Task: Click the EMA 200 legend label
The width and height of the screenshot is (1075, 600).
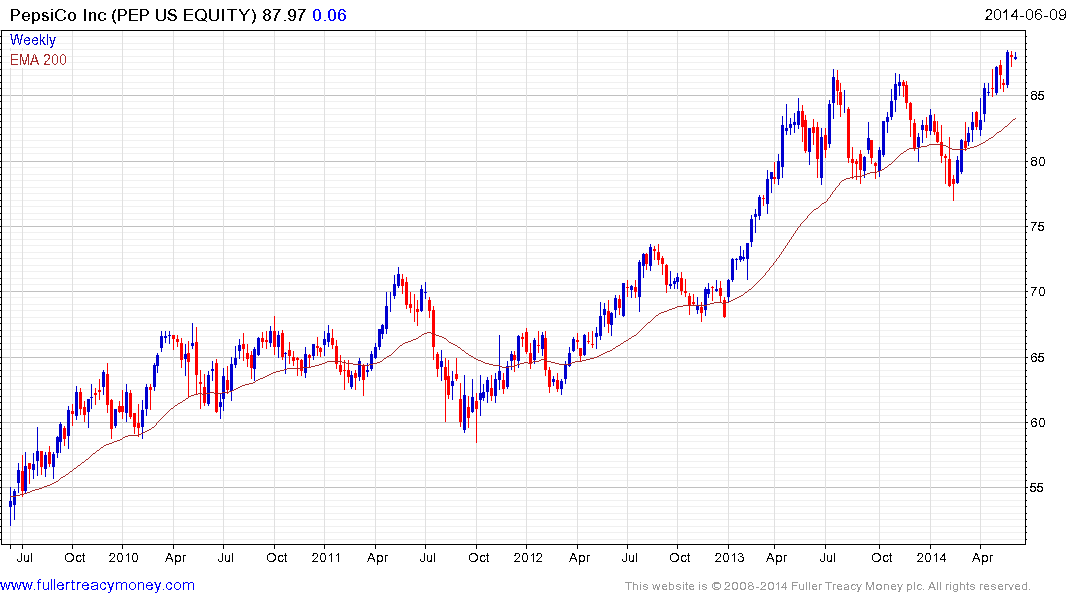Action: coord(38,60)
